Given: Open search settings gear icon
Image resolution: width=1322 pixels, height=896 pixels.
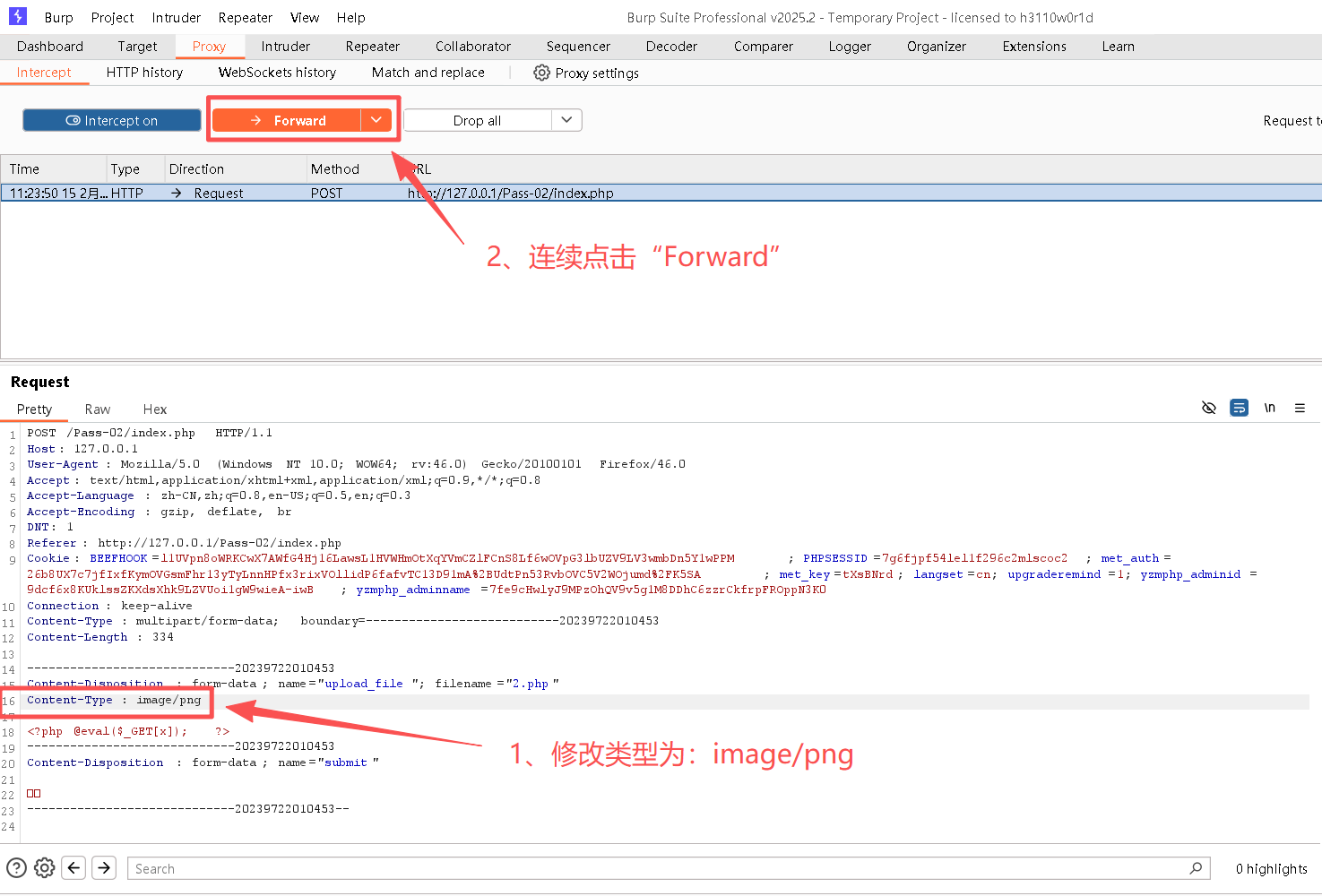Looking at the screenshot, I should (x=45, y=867).
